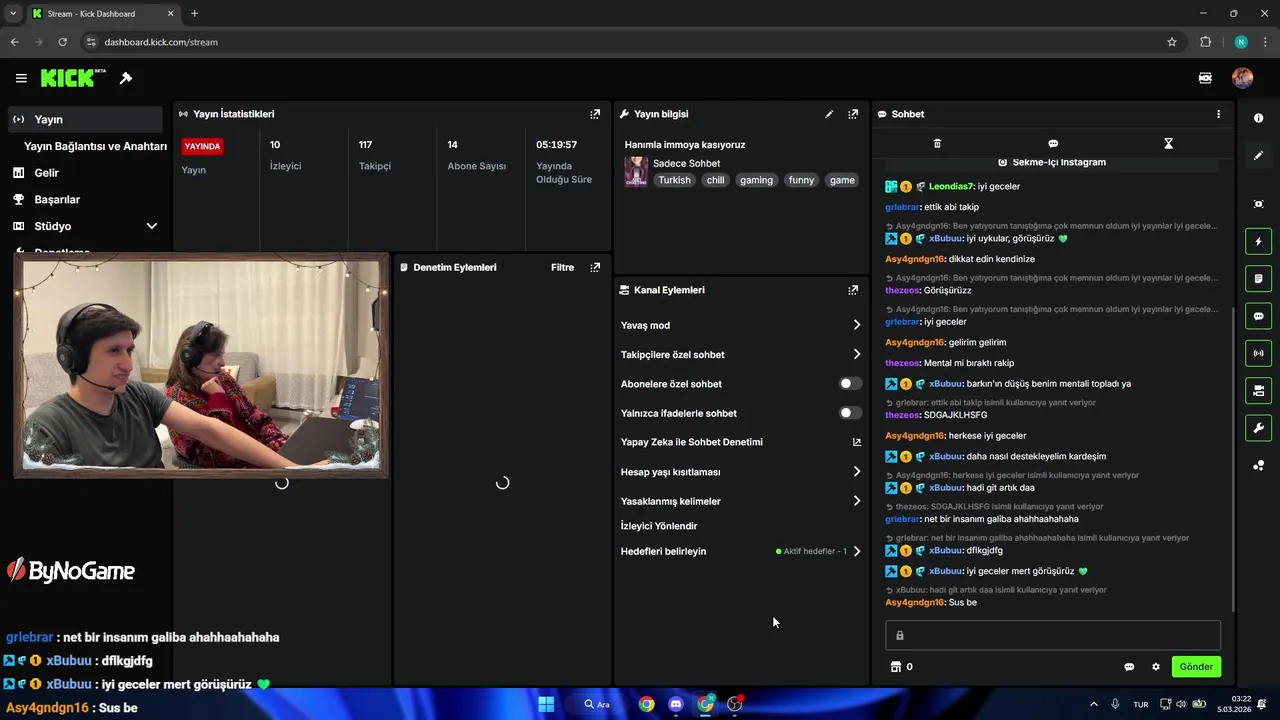Click the chill stream tag

tap(715, 180)
